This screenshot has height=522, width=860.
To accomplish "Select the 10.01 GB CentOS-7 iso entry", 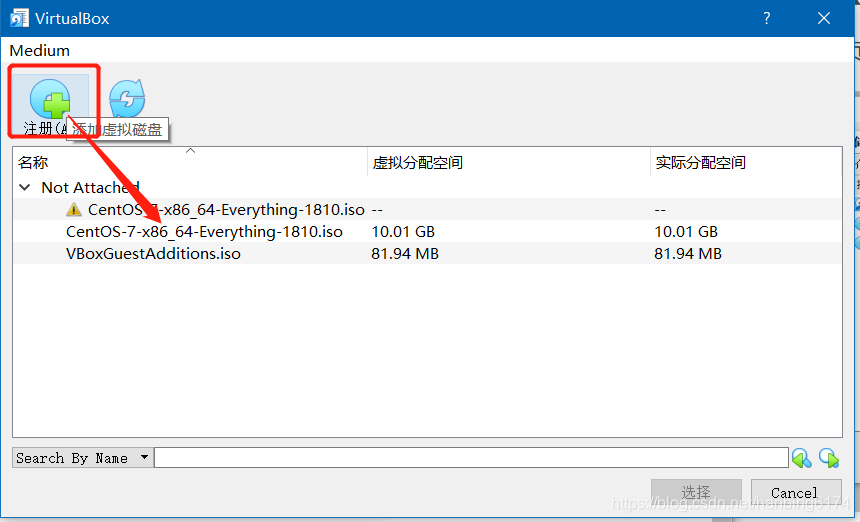I will (204, 232).
